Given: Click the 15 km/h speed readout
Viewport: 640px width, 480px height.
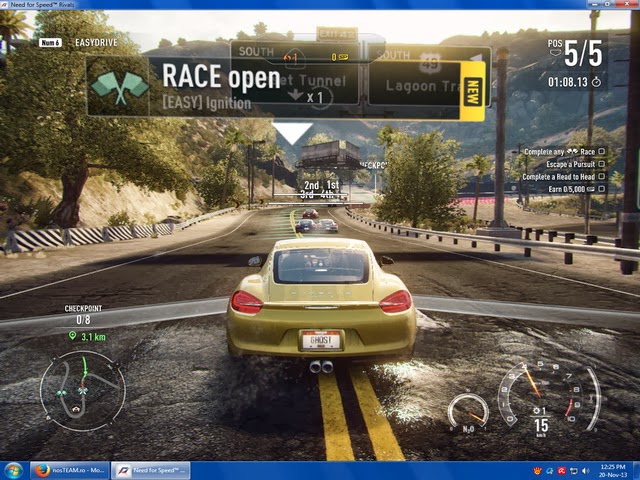Looking at the screenshot, I should (541, 427).
